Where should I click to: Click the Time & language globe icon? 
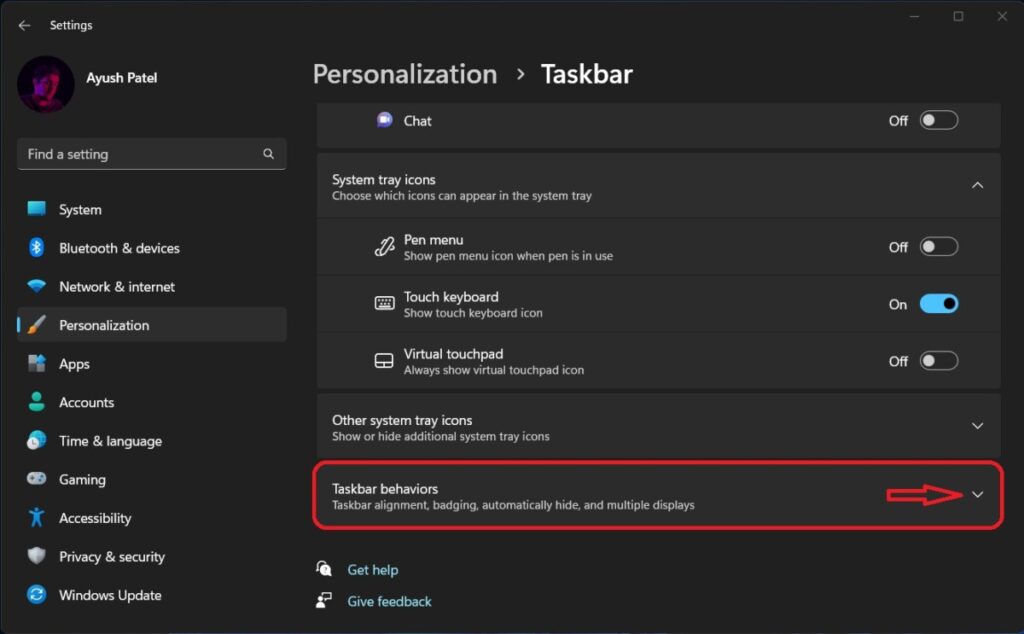click(x=37, y=440)
